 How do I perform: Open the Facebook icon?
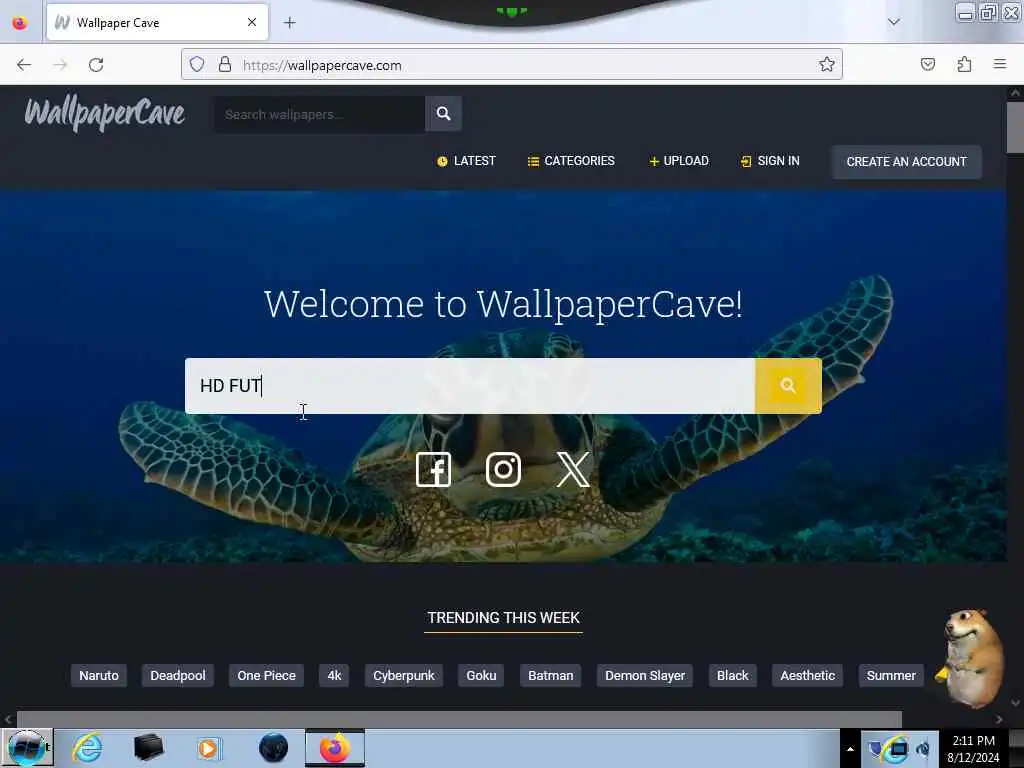(434, 470)
